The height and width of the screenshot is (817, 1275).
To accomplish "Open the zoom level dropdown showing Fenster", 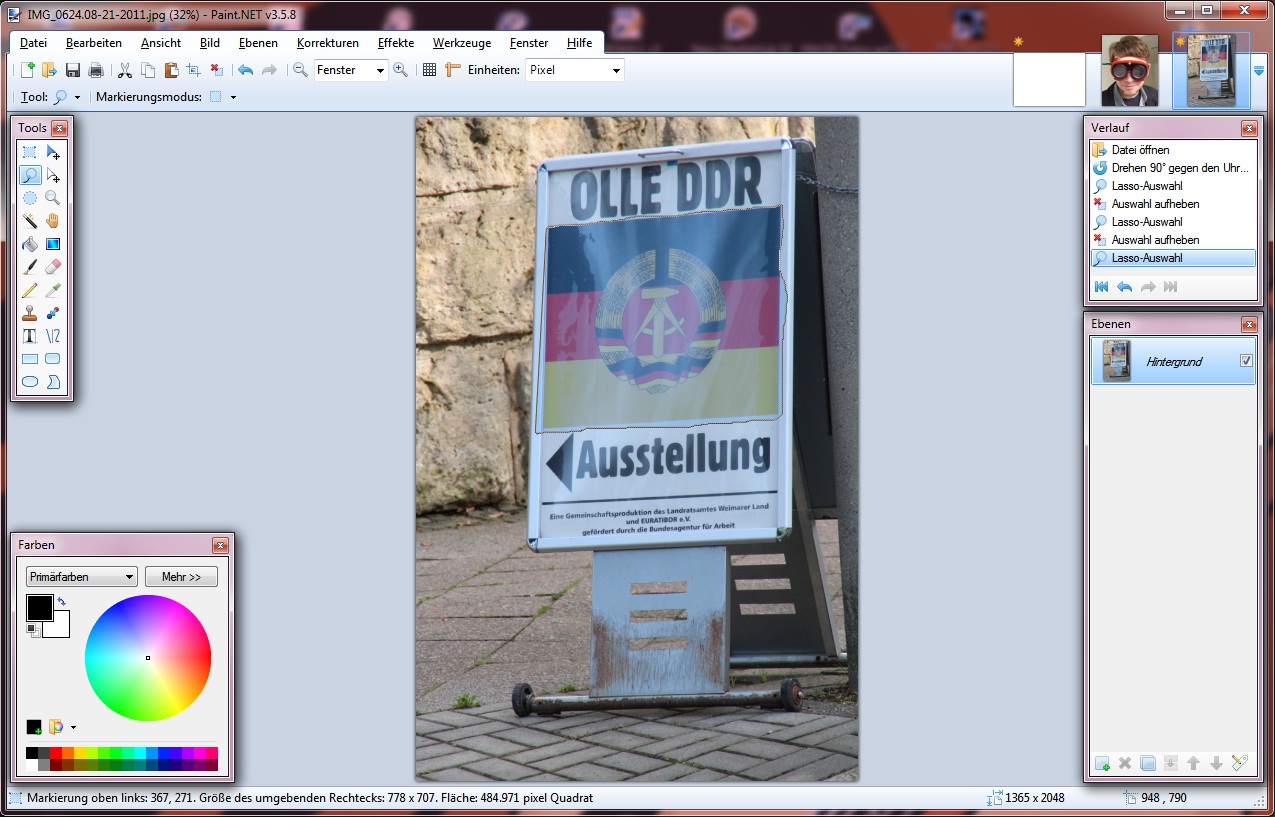I will point(352,70).
